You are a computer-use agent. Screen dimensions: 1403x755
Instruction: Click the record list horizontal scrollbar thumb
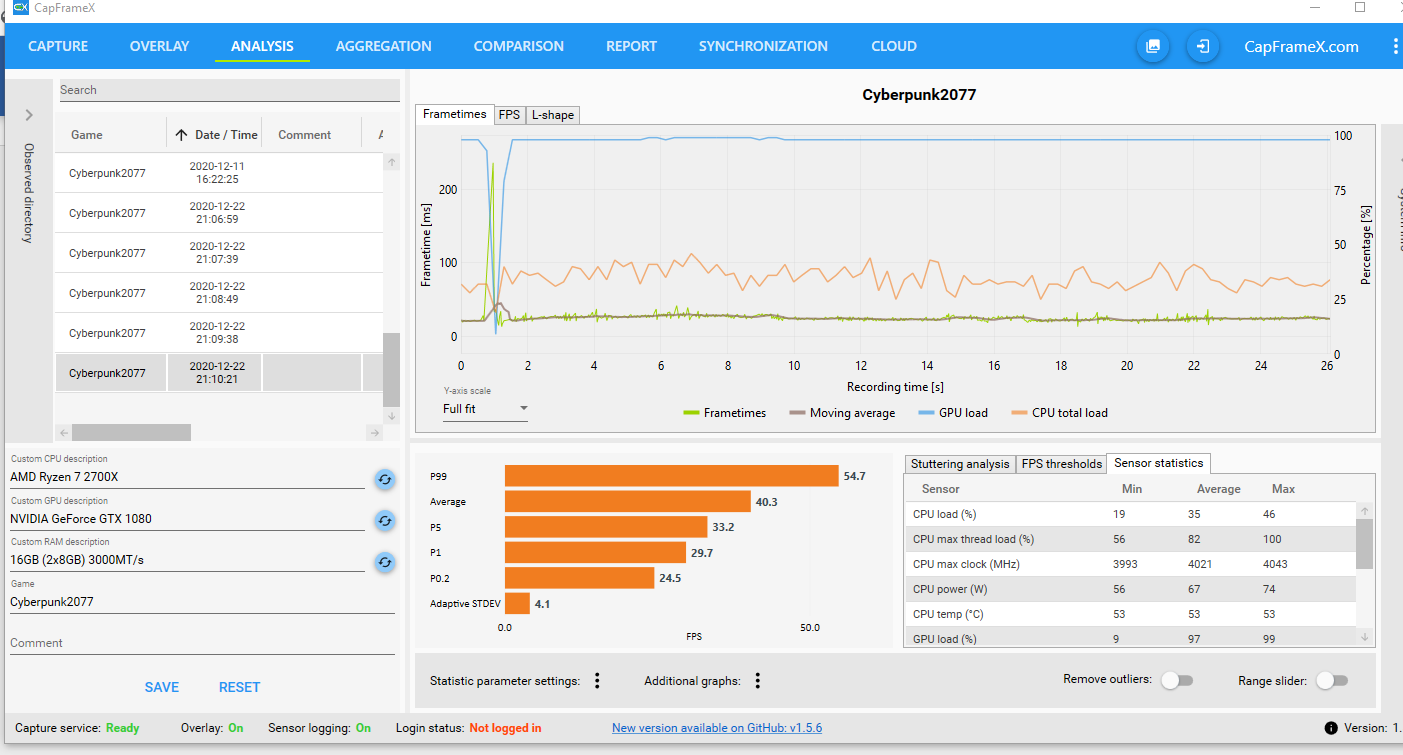[x=131, y=433]
